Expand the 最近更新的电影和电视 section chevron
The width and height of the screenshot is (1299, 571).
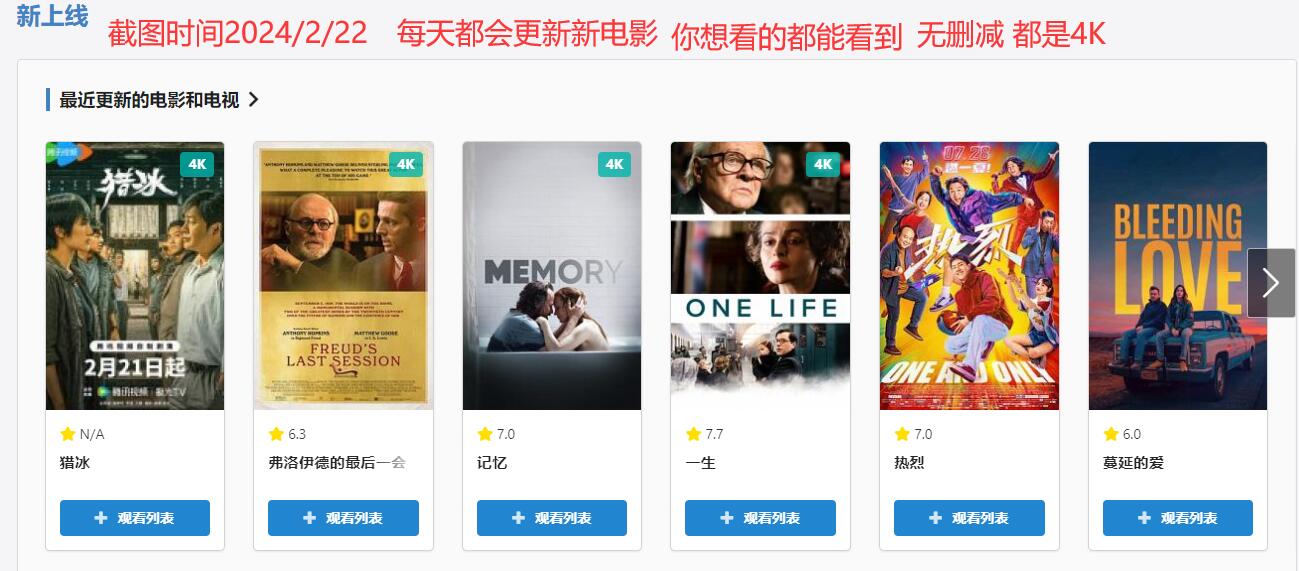(253, 100)
